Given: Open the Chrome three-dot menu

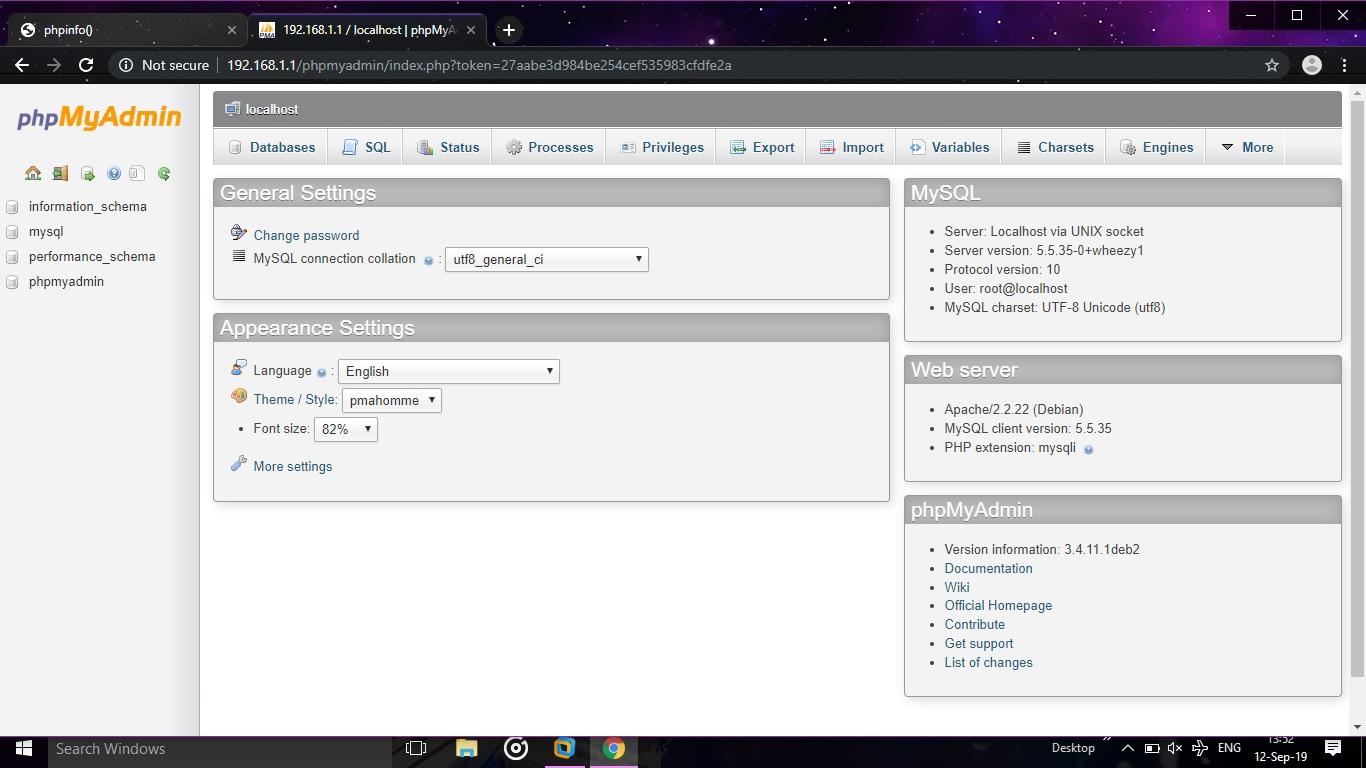Looking at the screenshot, I should point(1345,65).
